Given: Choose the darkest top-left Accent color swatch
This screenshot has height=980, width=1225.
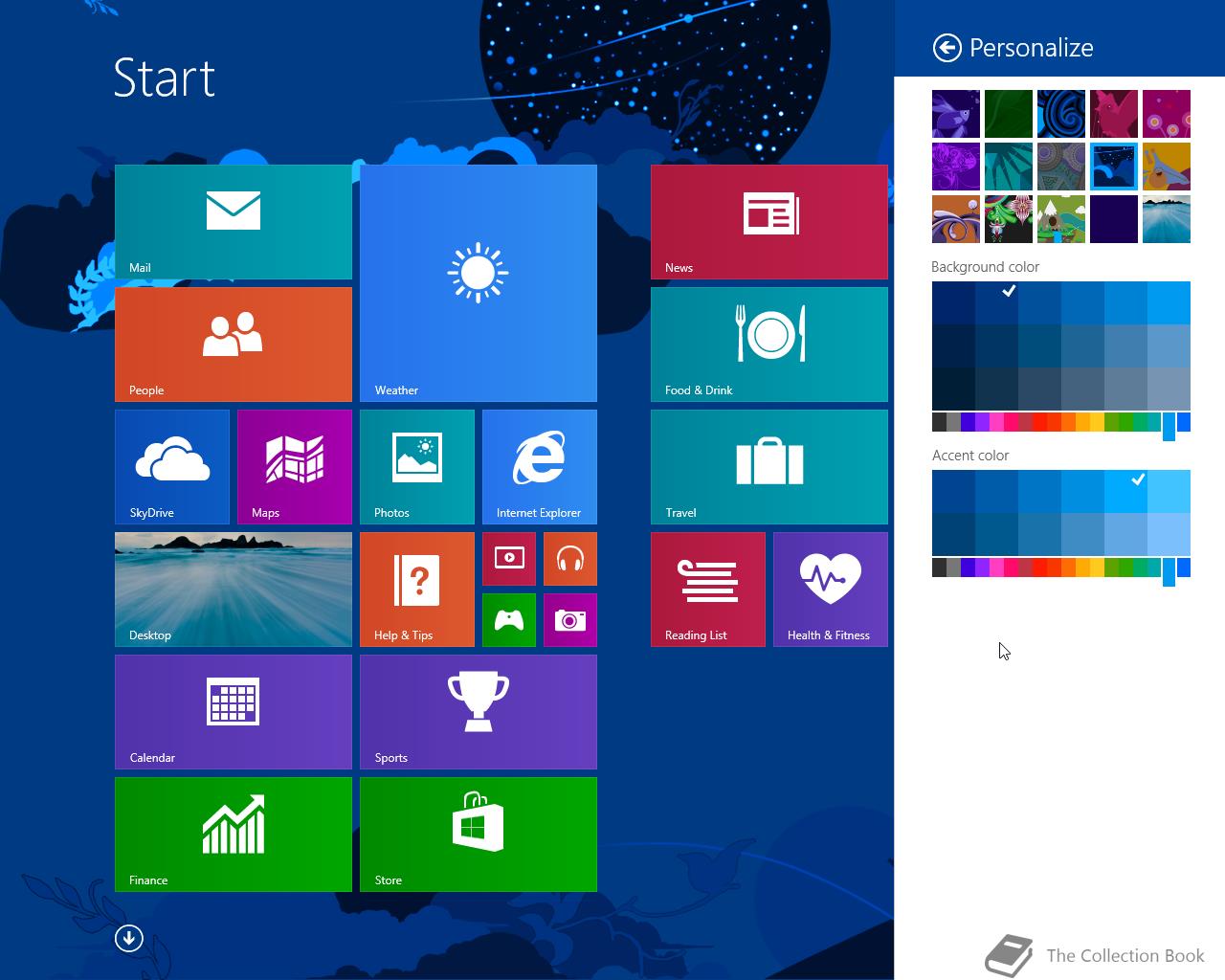Looking at the screenshot, I should click(x=953, y=491).
